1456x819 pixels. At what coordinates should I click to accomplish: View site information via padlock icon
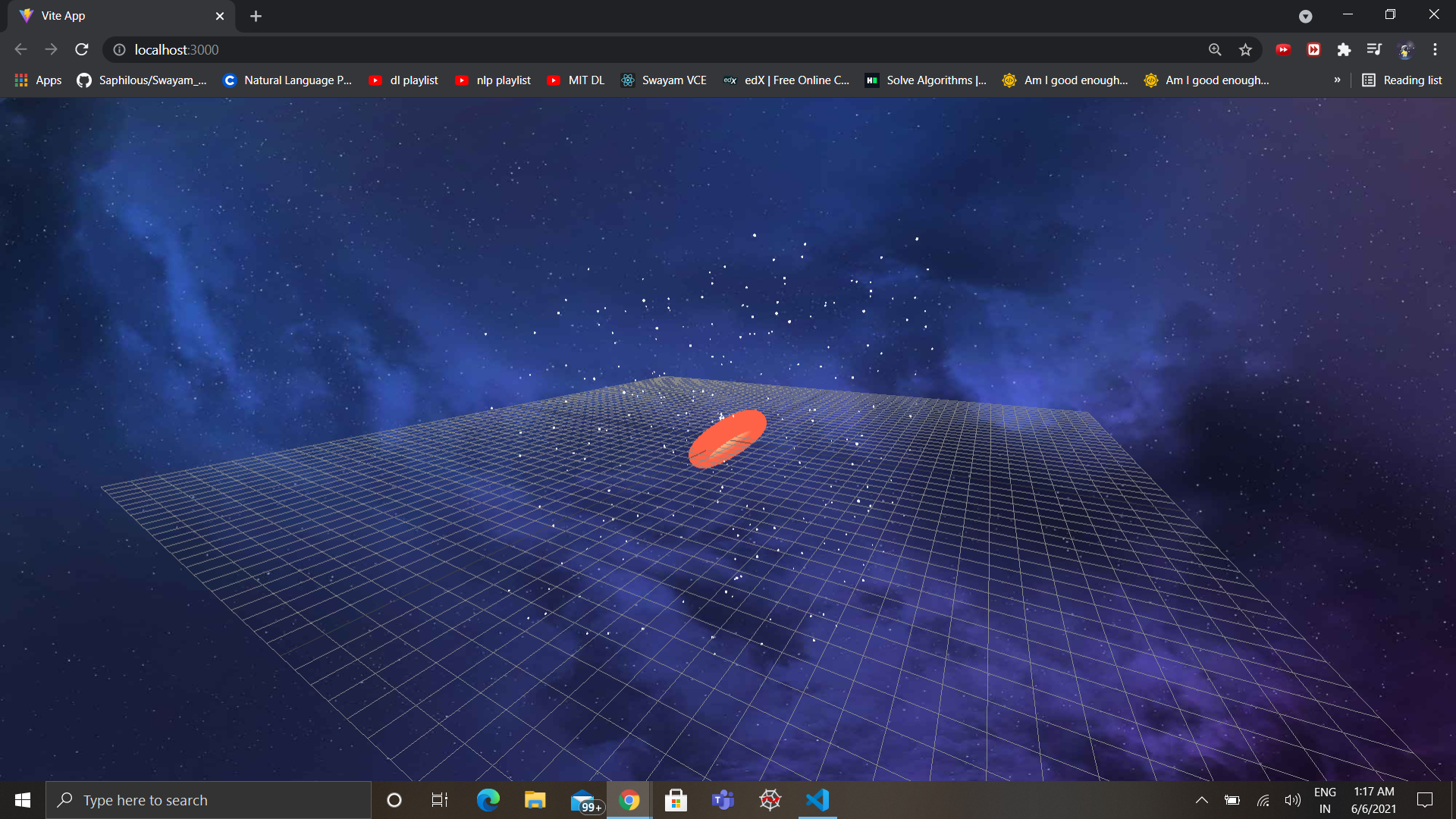pos(118,49)
